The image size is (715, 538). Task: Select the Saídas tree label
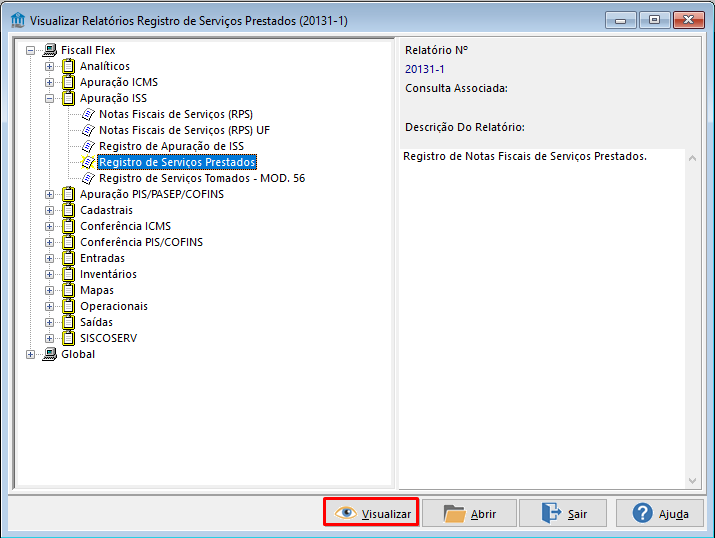(x=96, y=322)
